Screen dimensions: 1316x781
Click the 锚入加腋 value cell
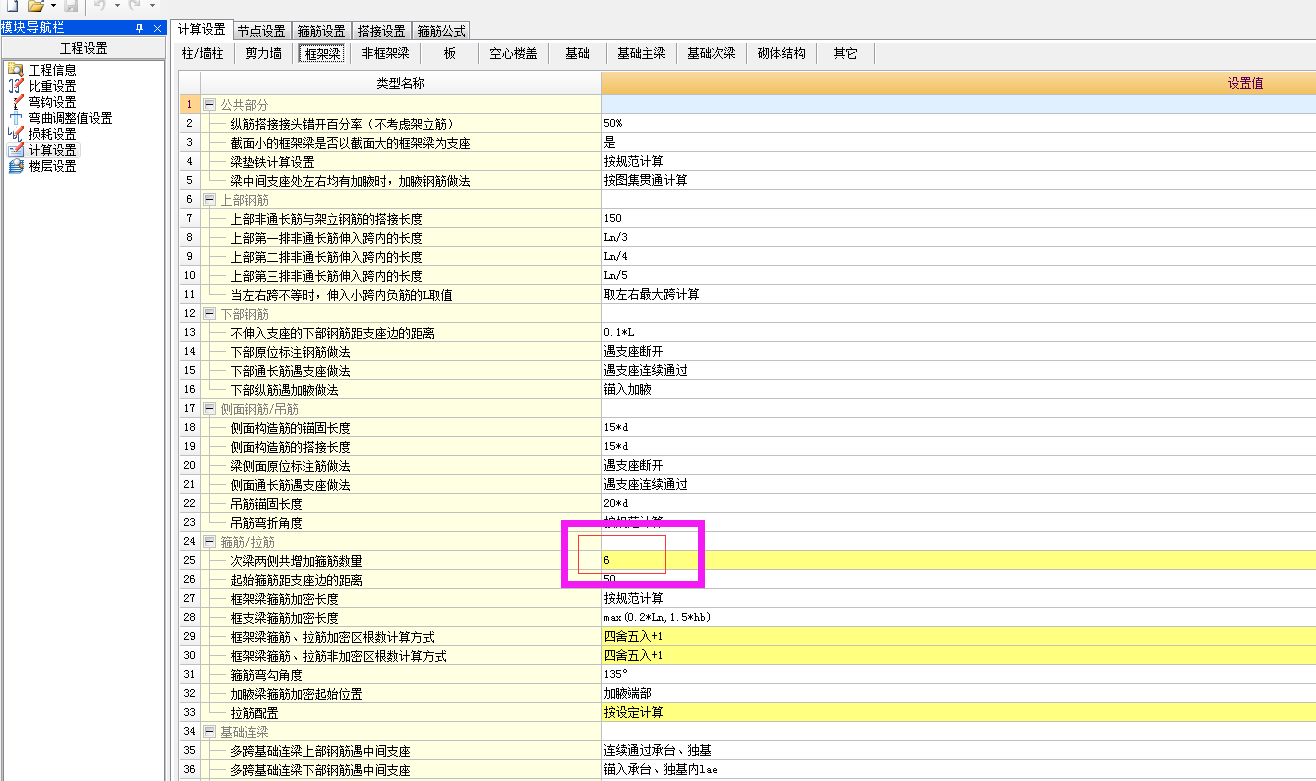(x=959, y=390)
